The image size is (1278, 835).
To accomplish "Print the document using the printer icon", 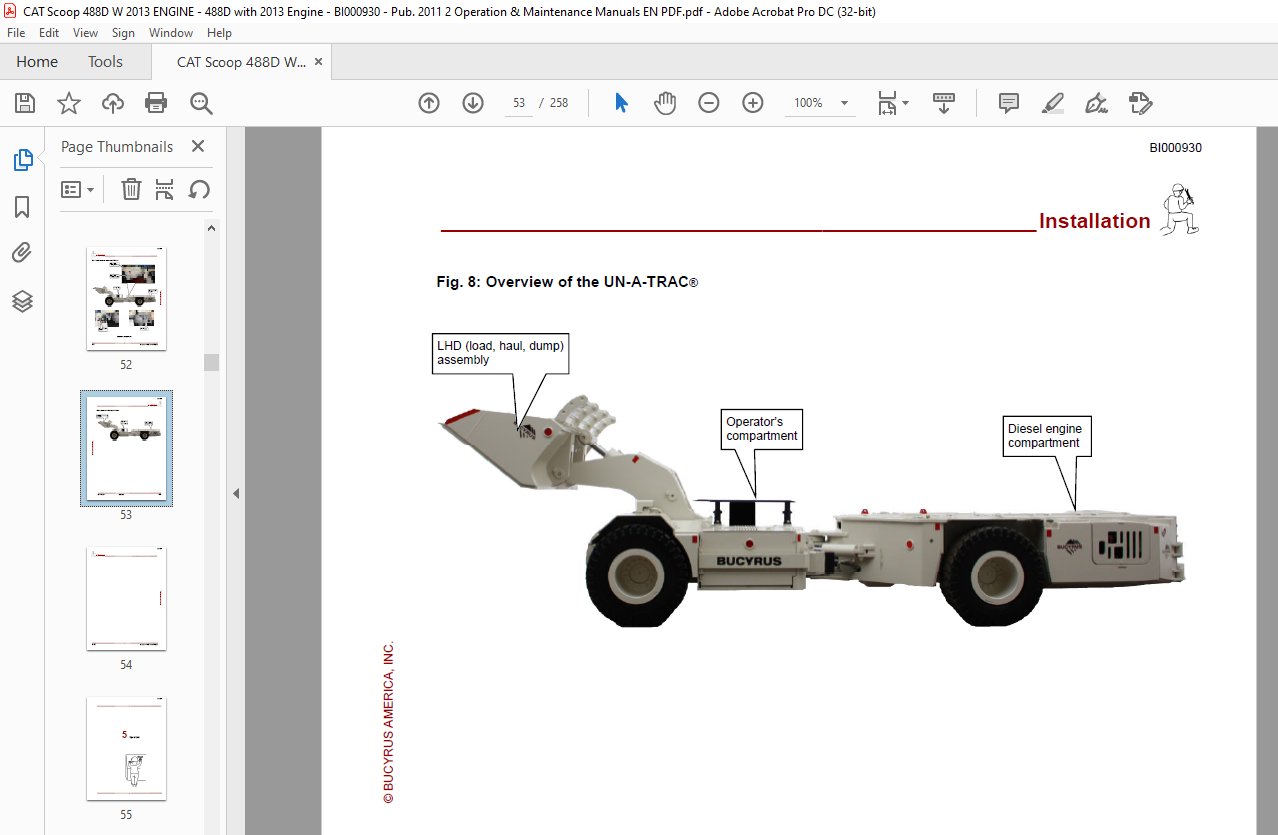I will [156, 103].
